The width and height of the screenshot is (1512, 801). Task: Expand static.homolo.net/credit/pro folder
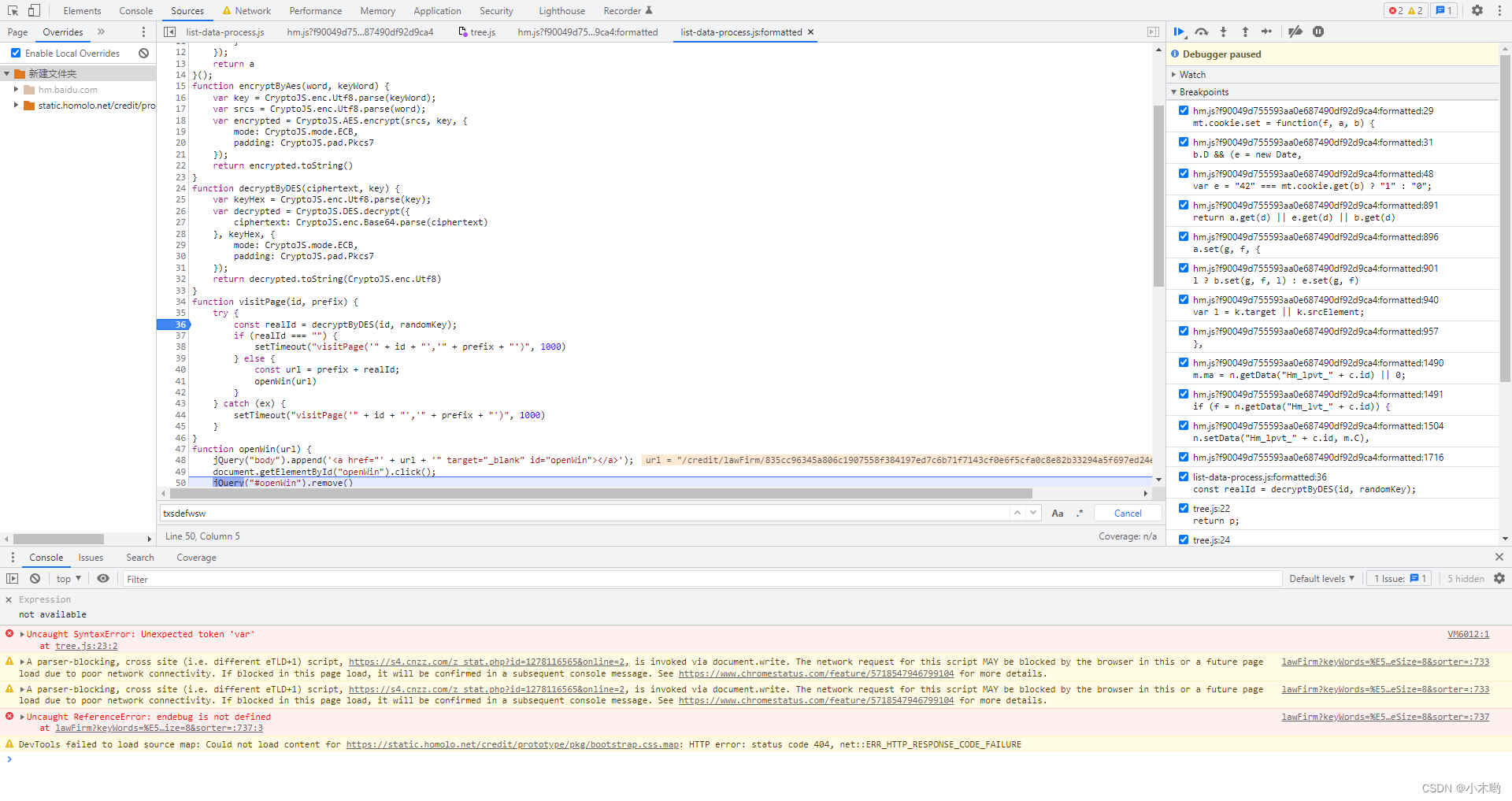point(16,105)
